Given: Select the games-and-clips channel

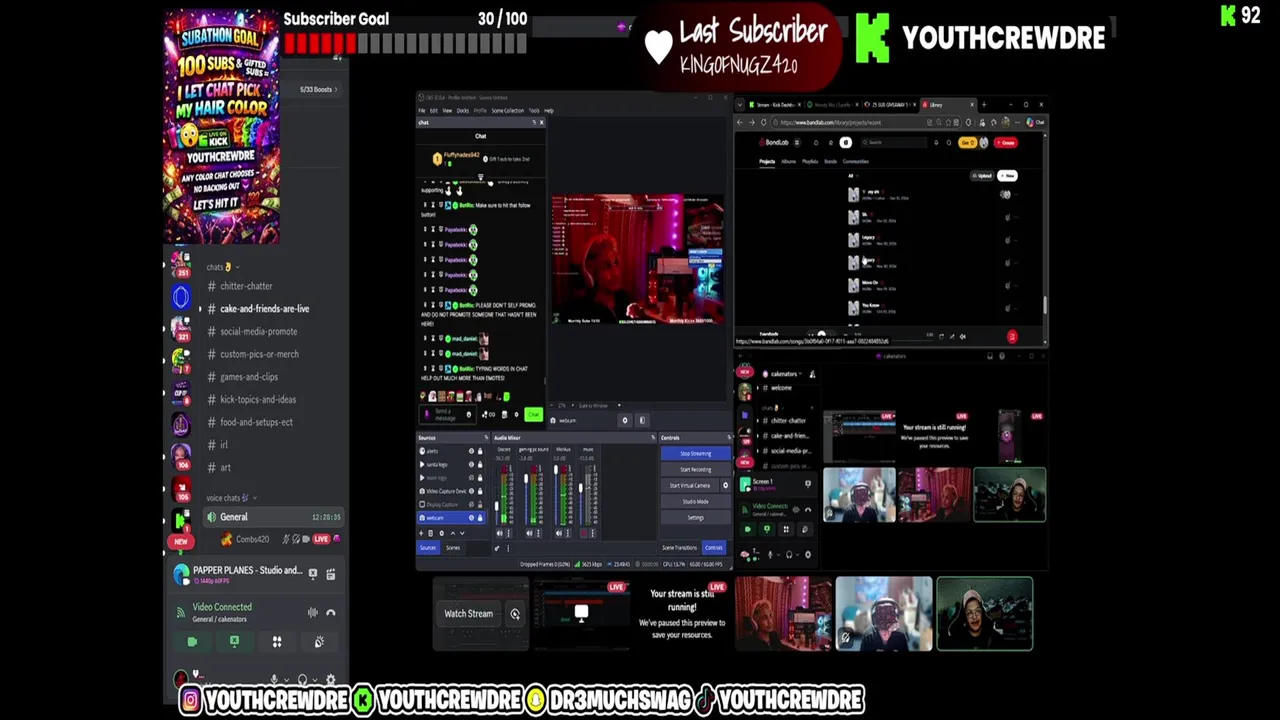Looking at the screenshot, I should [x=249, y=377].
